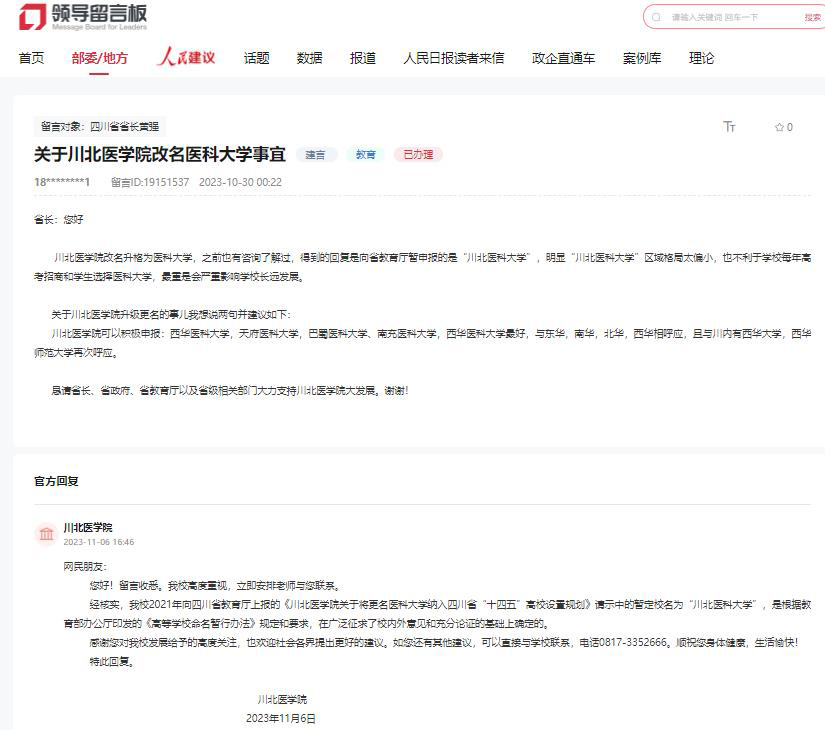Click the magnifier icon in the search bar

pyautogui.click(x=657, y=17)
